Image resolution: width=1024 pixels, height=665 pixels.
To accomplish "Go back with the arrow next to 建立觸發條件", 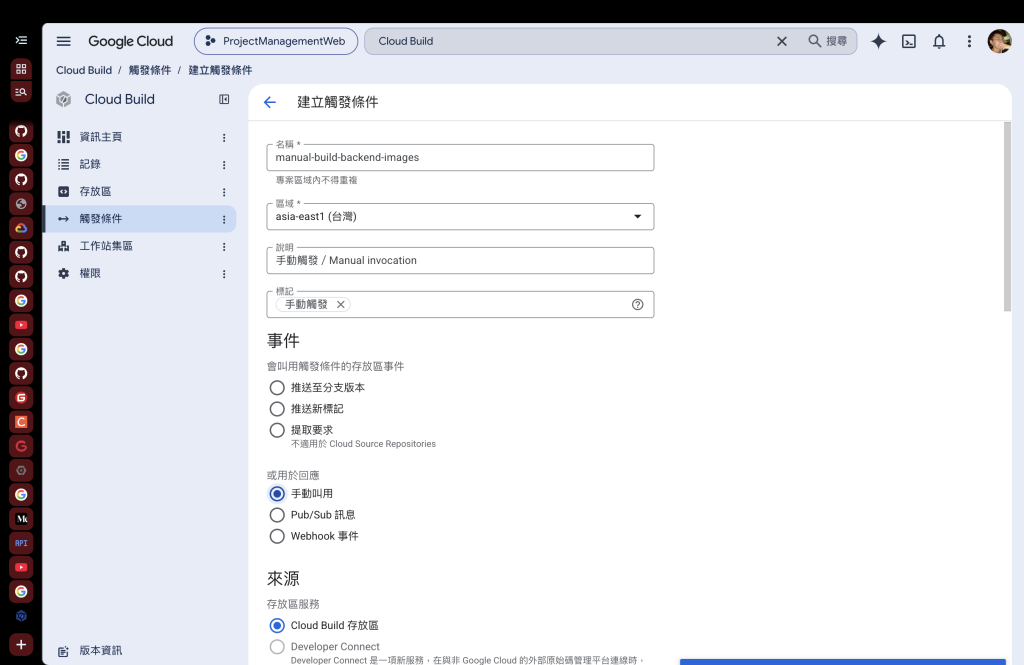I will (270, 102).
